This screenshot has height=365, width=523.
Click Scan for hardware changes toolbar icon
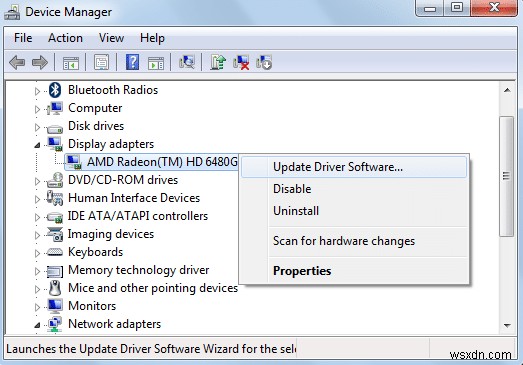[x=187, y=62]
